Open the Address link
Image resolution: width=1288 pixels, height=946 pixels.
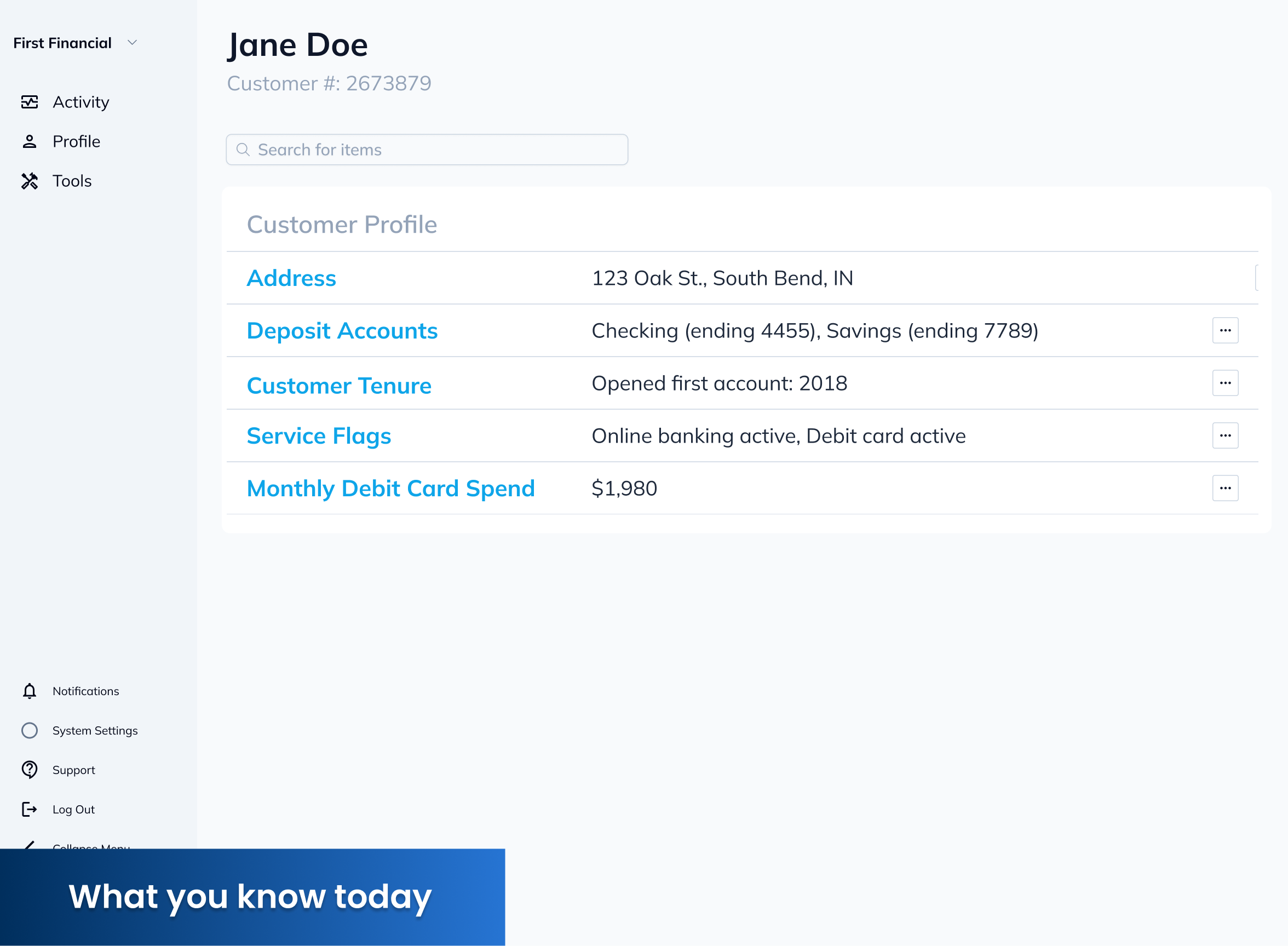(x=291, y=278)
